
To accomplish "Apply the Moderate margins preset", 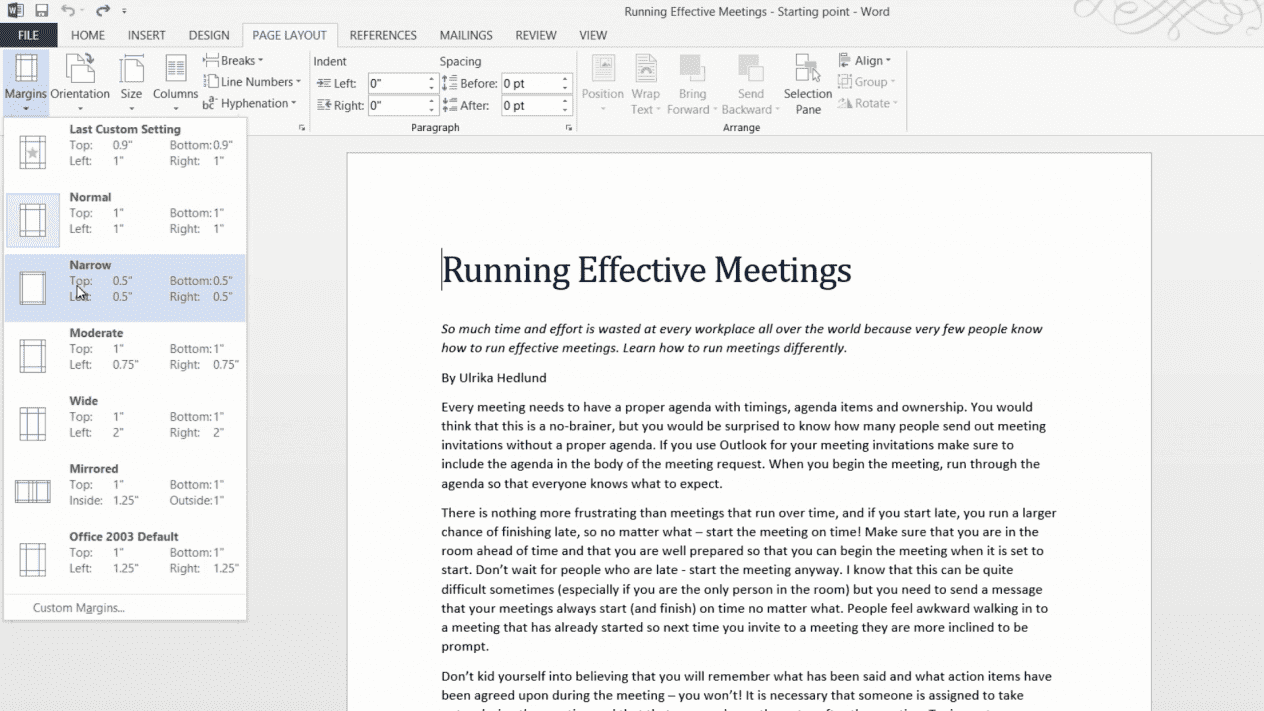I will (x=125, y=356).
